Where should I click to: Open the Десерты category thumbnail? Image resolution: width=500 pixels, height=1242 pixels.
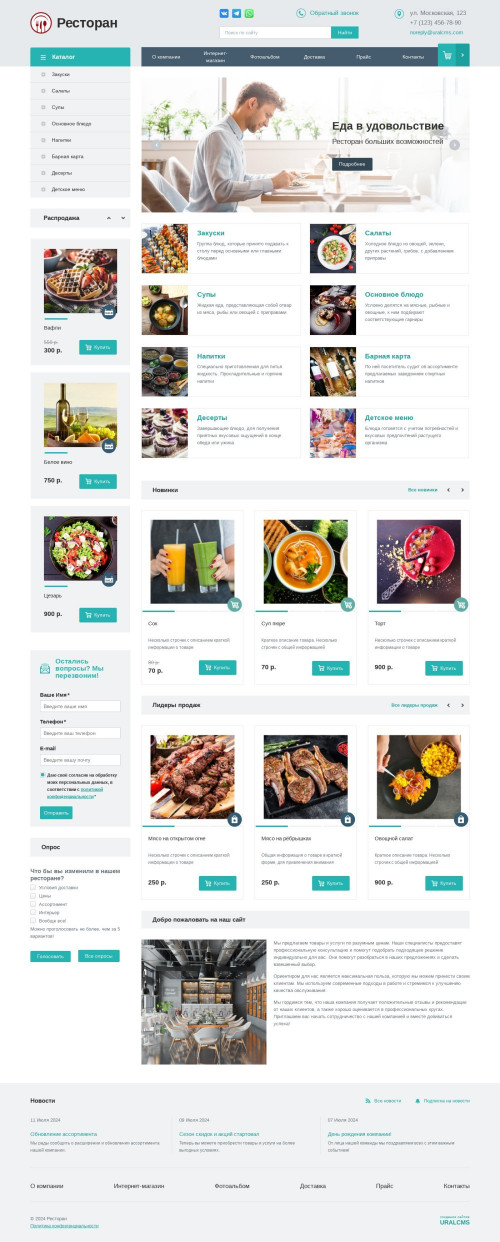coord(164,433)
